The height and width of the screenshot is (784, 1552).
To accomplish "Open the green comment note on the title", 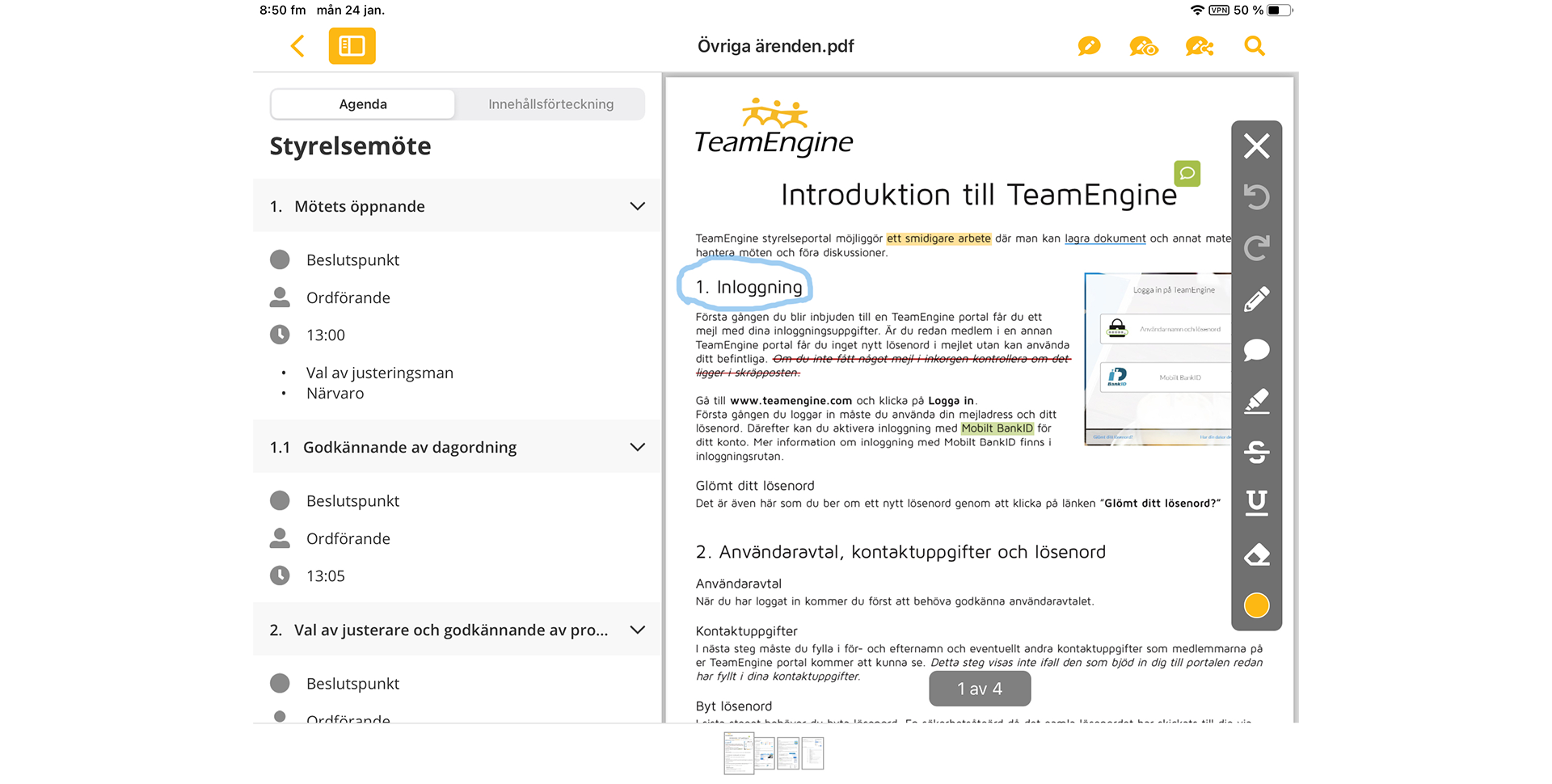I will (1187, 174).
